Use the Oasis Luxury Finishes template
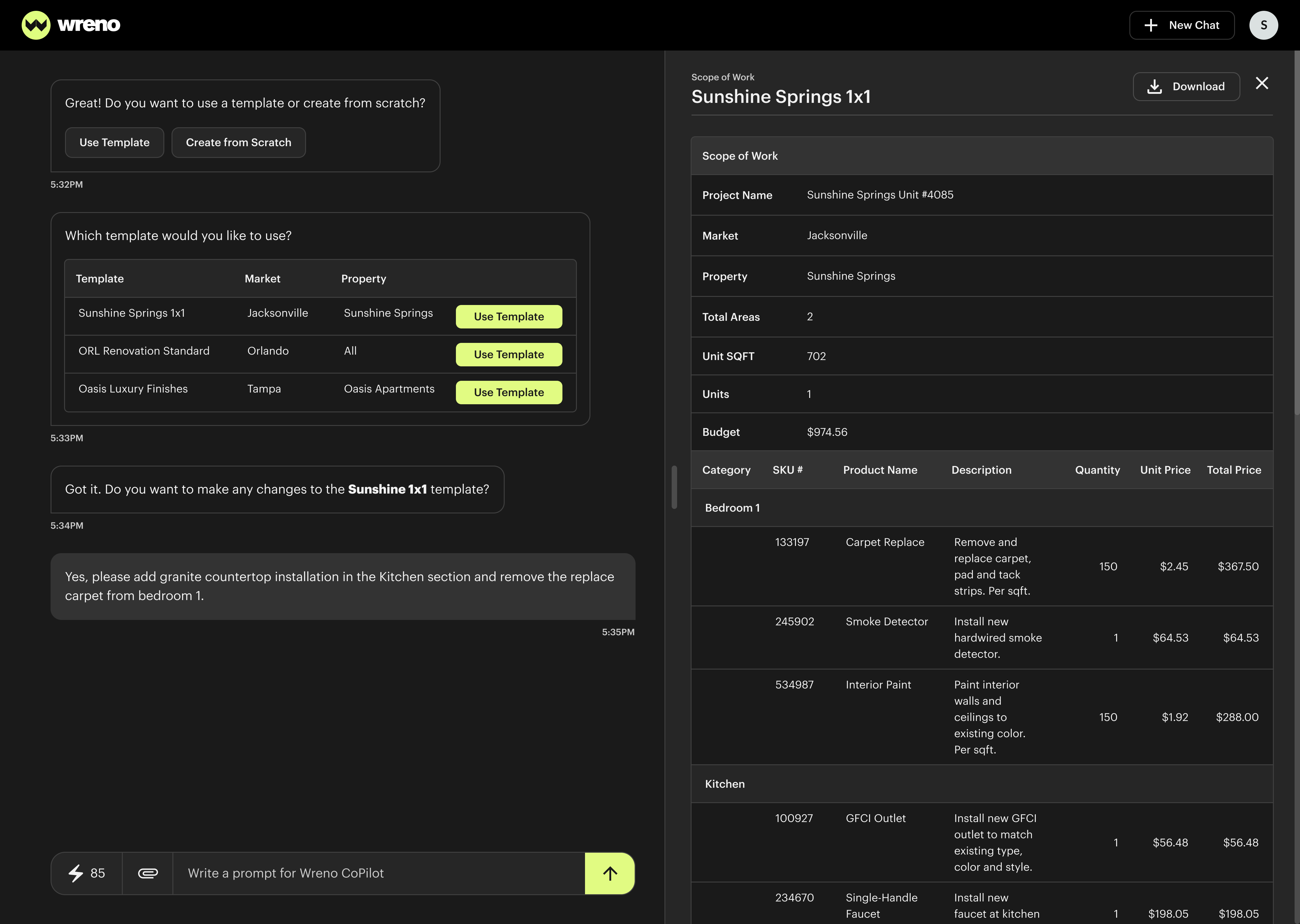Screen dimensions: 1300x924 pyautogui.click(x=509, y=393)
